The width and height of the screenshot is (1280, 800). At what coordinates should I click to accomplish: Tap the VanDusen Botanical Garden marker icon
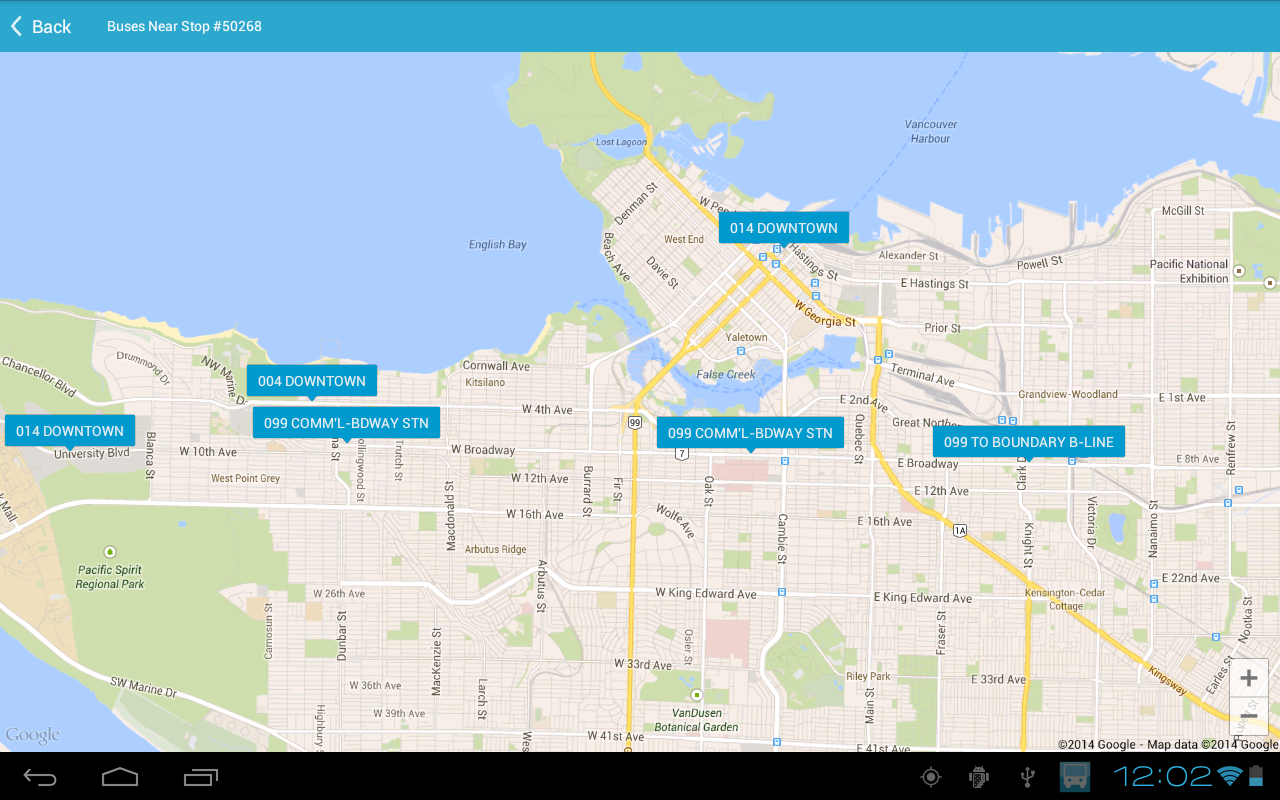pyautogui.click(x=697, y=695)
